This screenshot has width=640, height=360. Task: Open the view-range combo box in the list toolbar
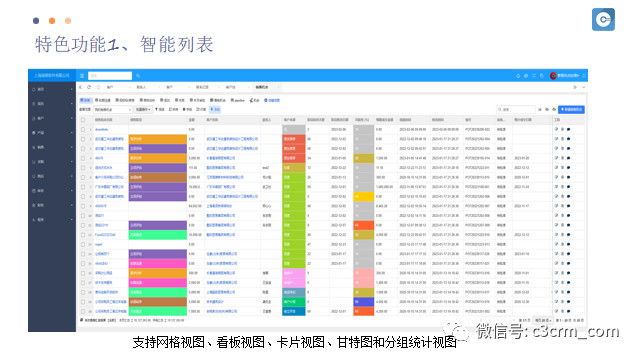tap(113, 109)
